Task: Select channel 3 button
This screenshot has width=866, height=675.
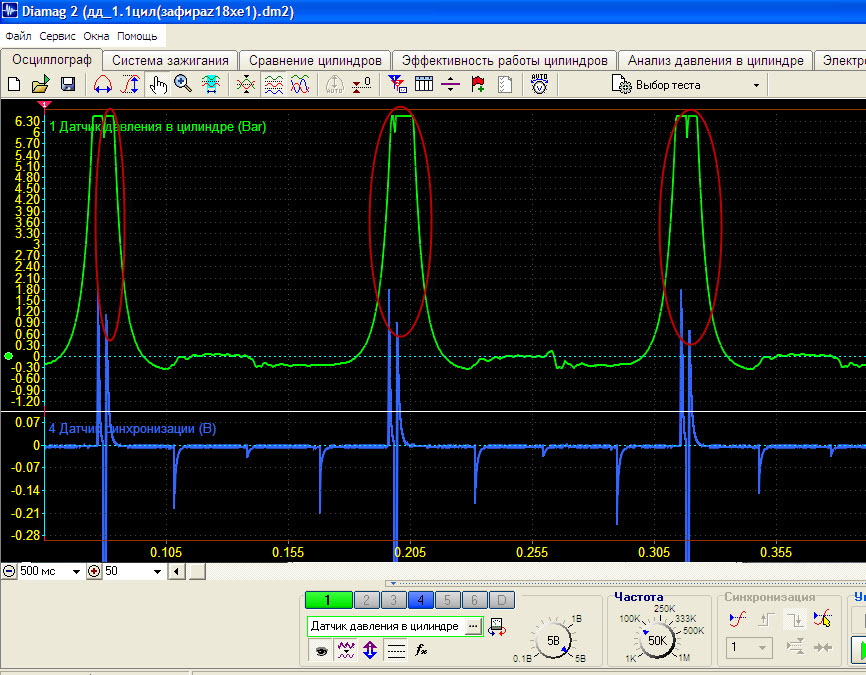Action: [393, 600]
